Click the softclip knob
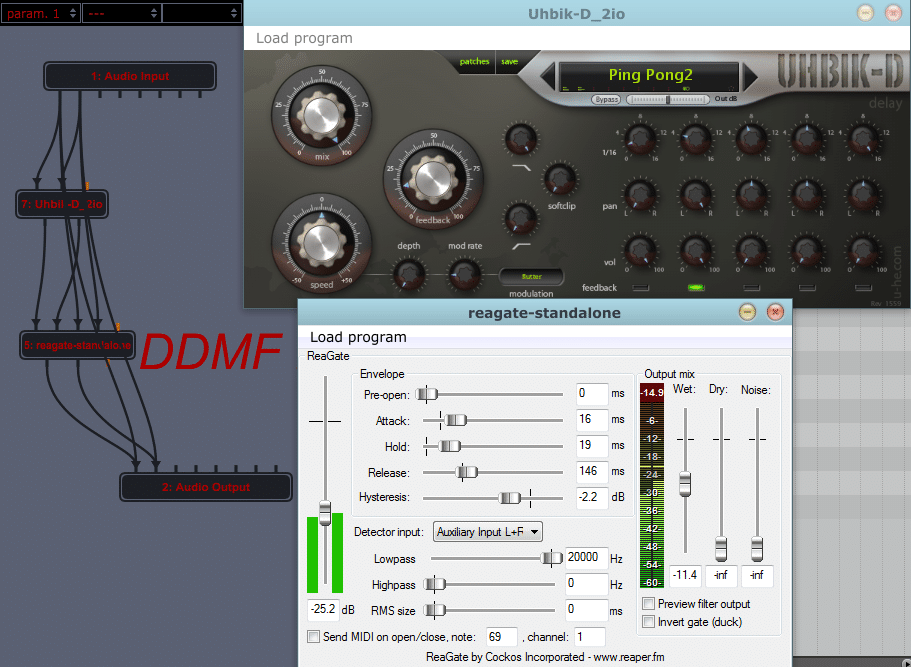 pyautogui.click(x=559, y=179)
